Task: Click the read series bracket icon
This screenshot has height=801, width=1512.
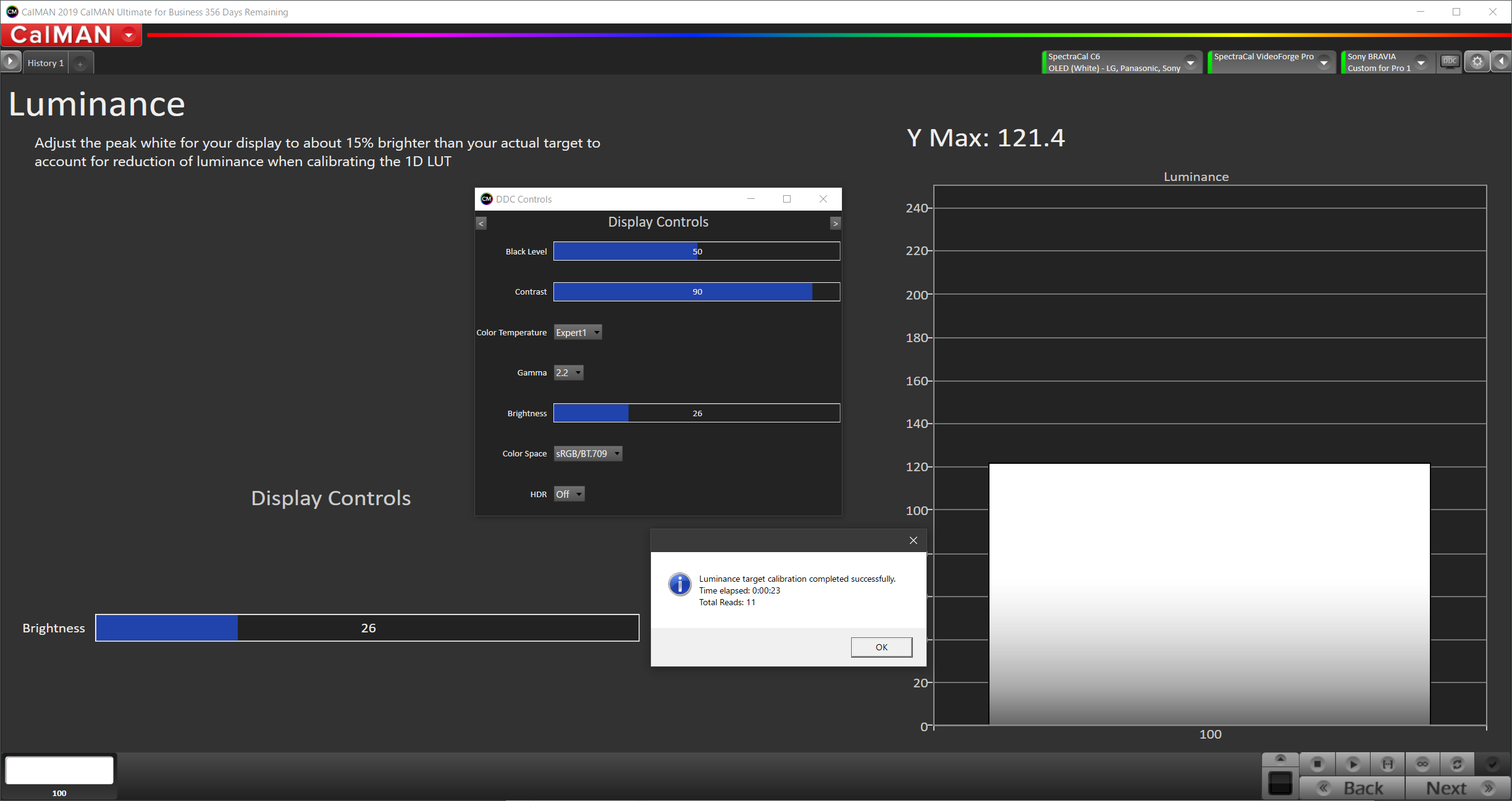Action: 1387,764
